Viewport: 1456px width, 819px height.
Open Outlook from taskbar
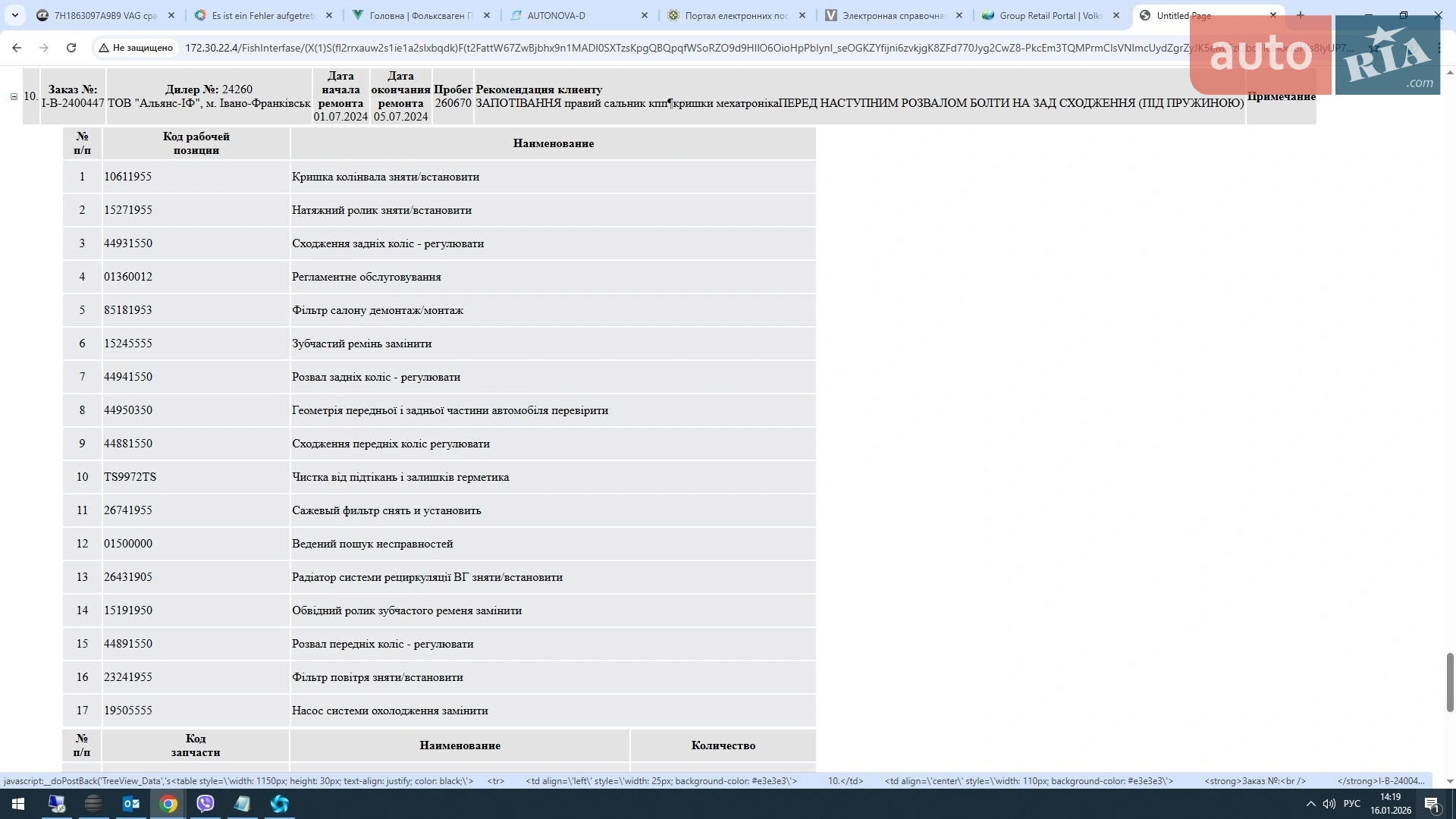click(131, 804)
